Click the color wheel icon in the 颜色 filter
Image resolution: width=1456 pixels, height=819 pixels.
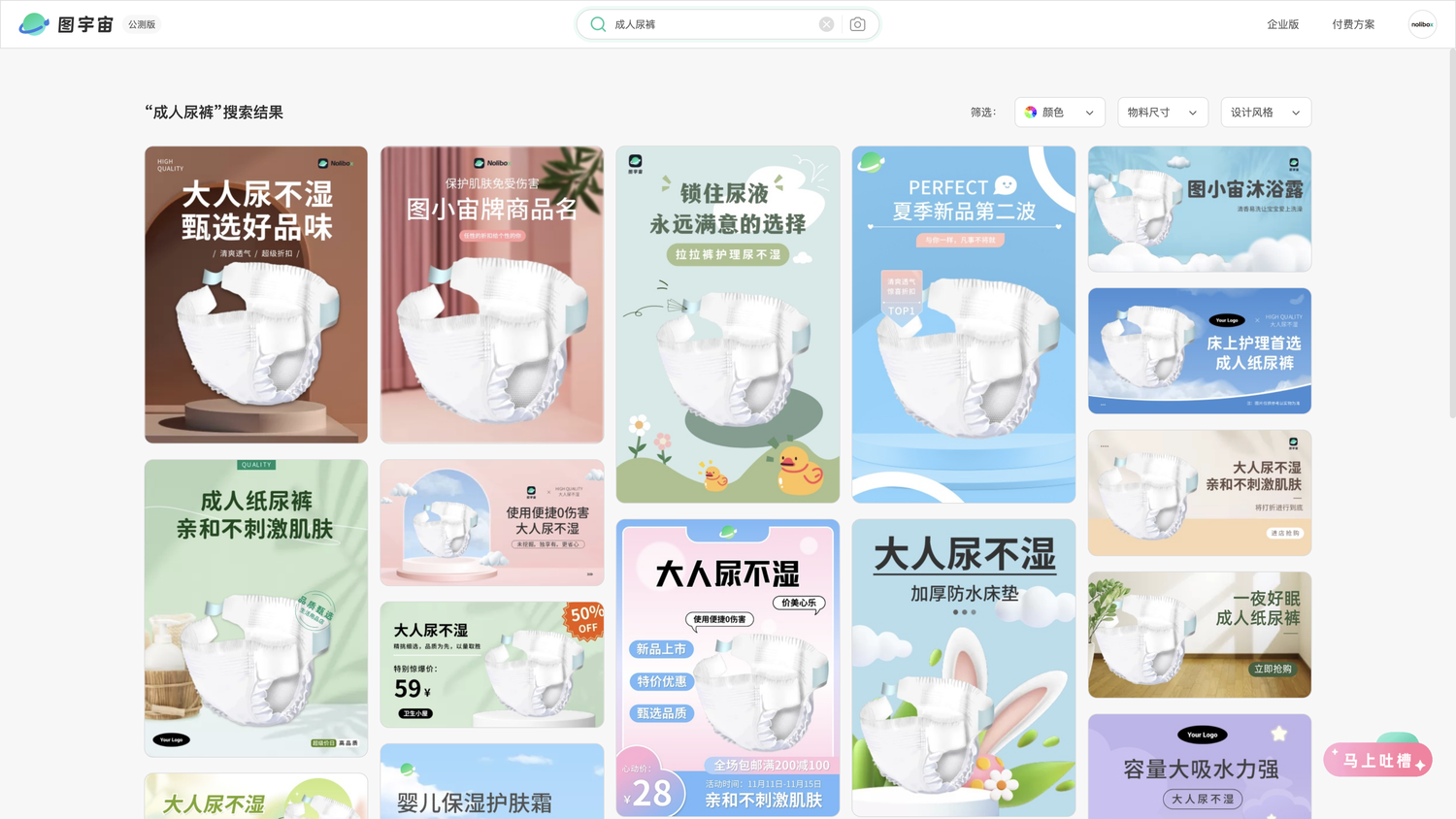tap(1031, 113)
